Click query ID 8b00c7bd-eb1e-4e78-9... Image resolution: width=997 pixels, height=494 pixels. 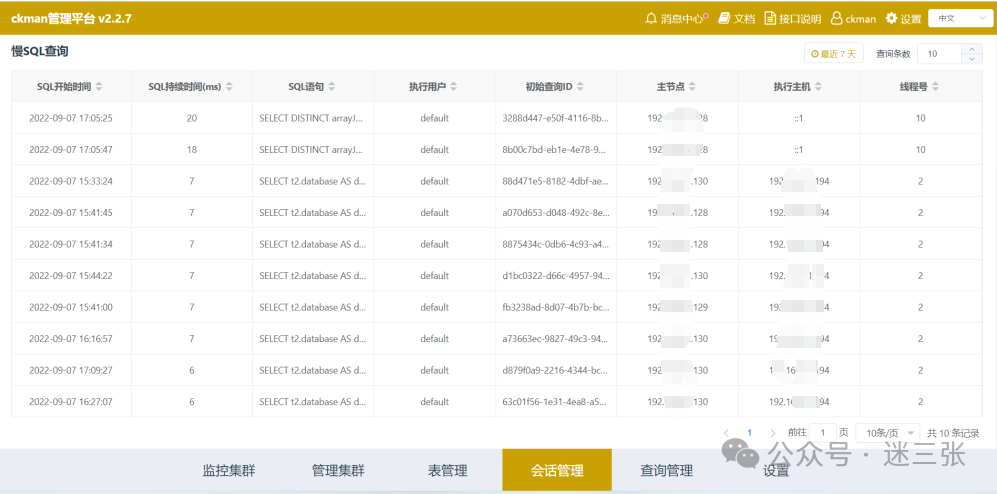pos(556,149)
